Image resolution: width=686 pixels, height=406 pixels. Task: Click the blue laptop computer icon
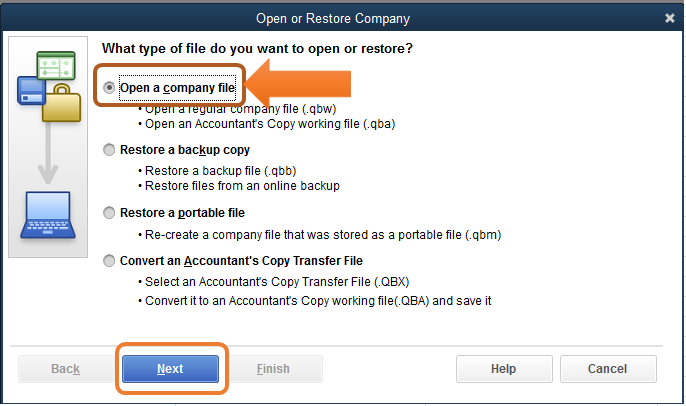click(48, 215)
